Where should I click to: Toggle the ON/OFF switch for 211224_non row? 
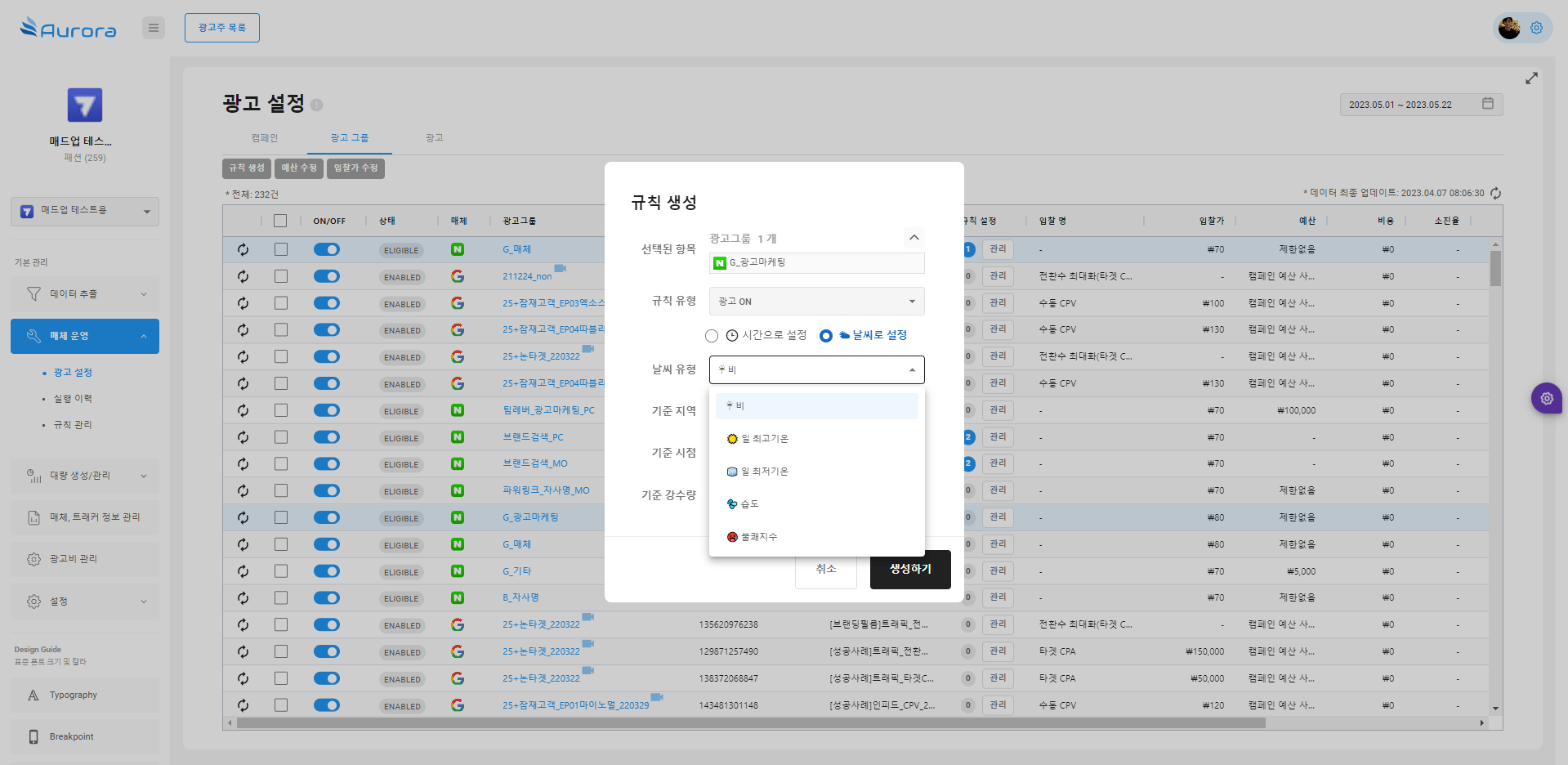327,277
